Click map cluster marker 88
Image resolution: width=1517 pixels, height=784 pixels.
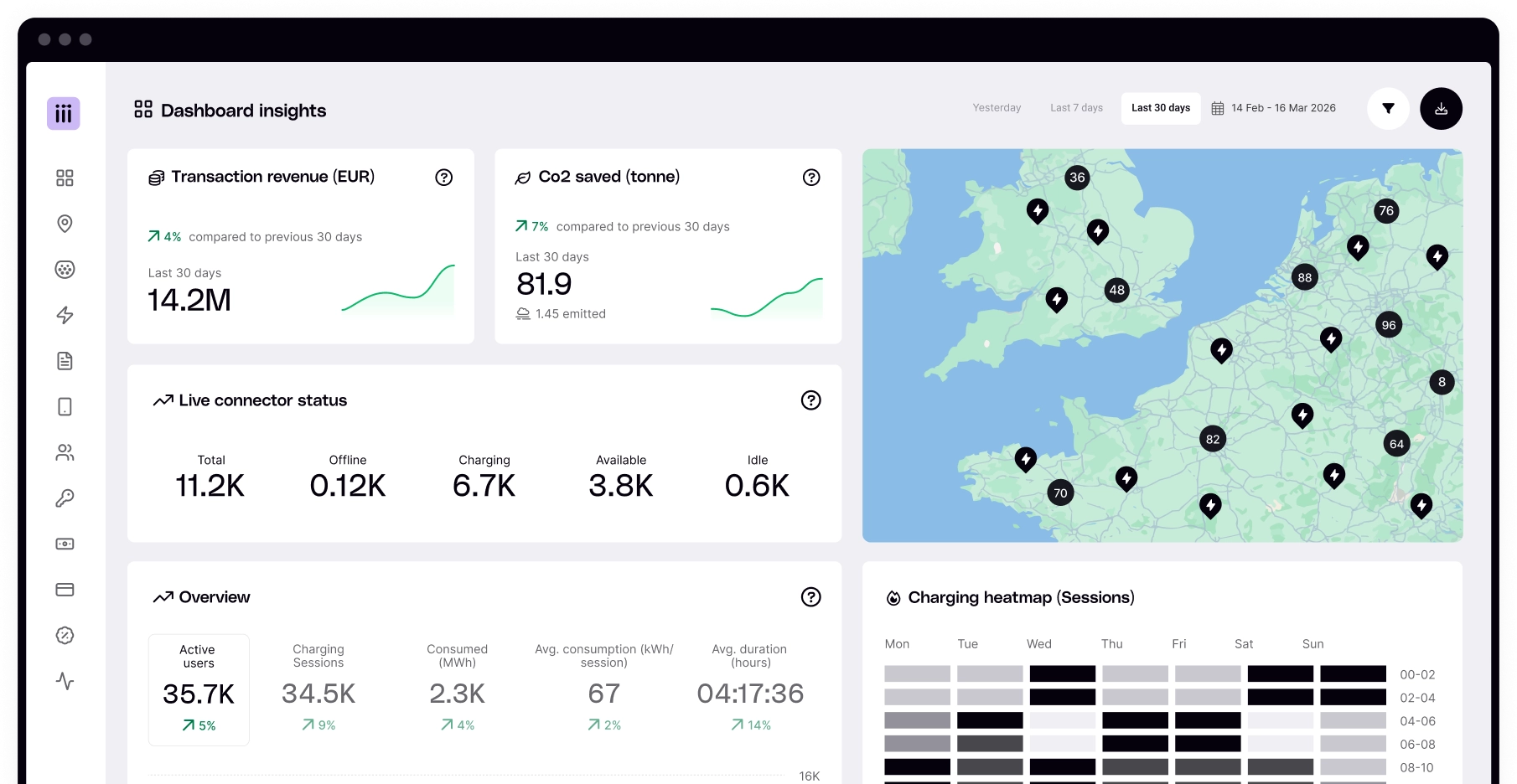(1304, 277)
